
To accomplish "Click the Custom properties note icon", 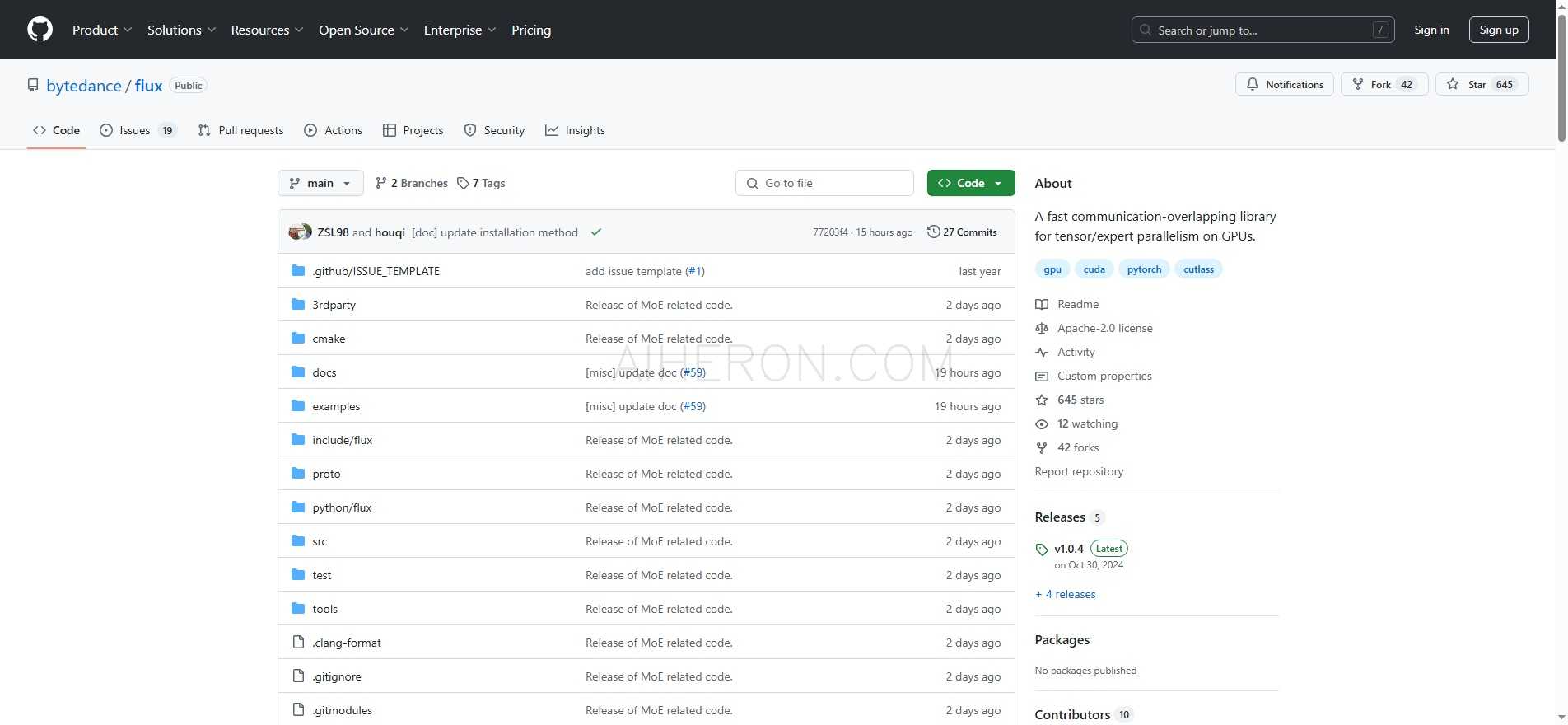I will point(1042,376).
